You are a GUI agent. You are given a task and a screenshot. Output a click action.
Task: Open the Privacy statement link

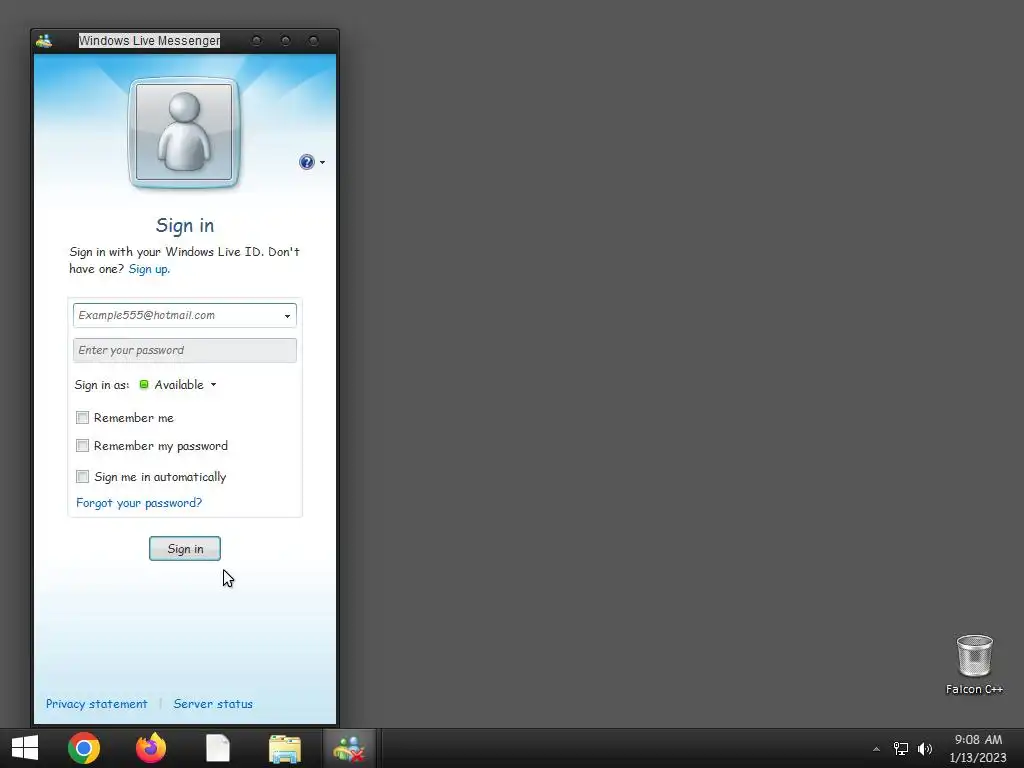97,704
